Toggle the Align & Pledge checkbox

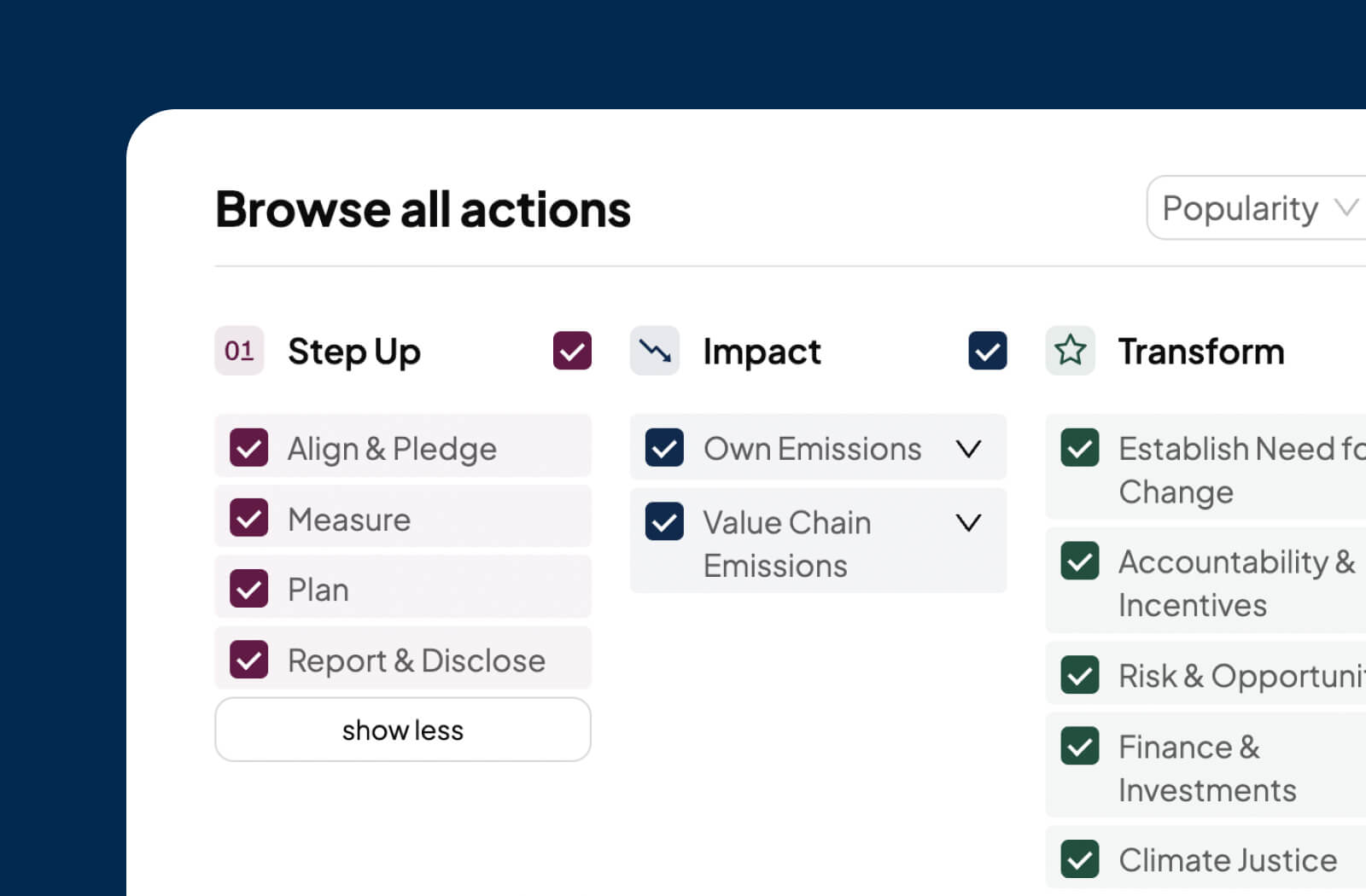[248, 448]
